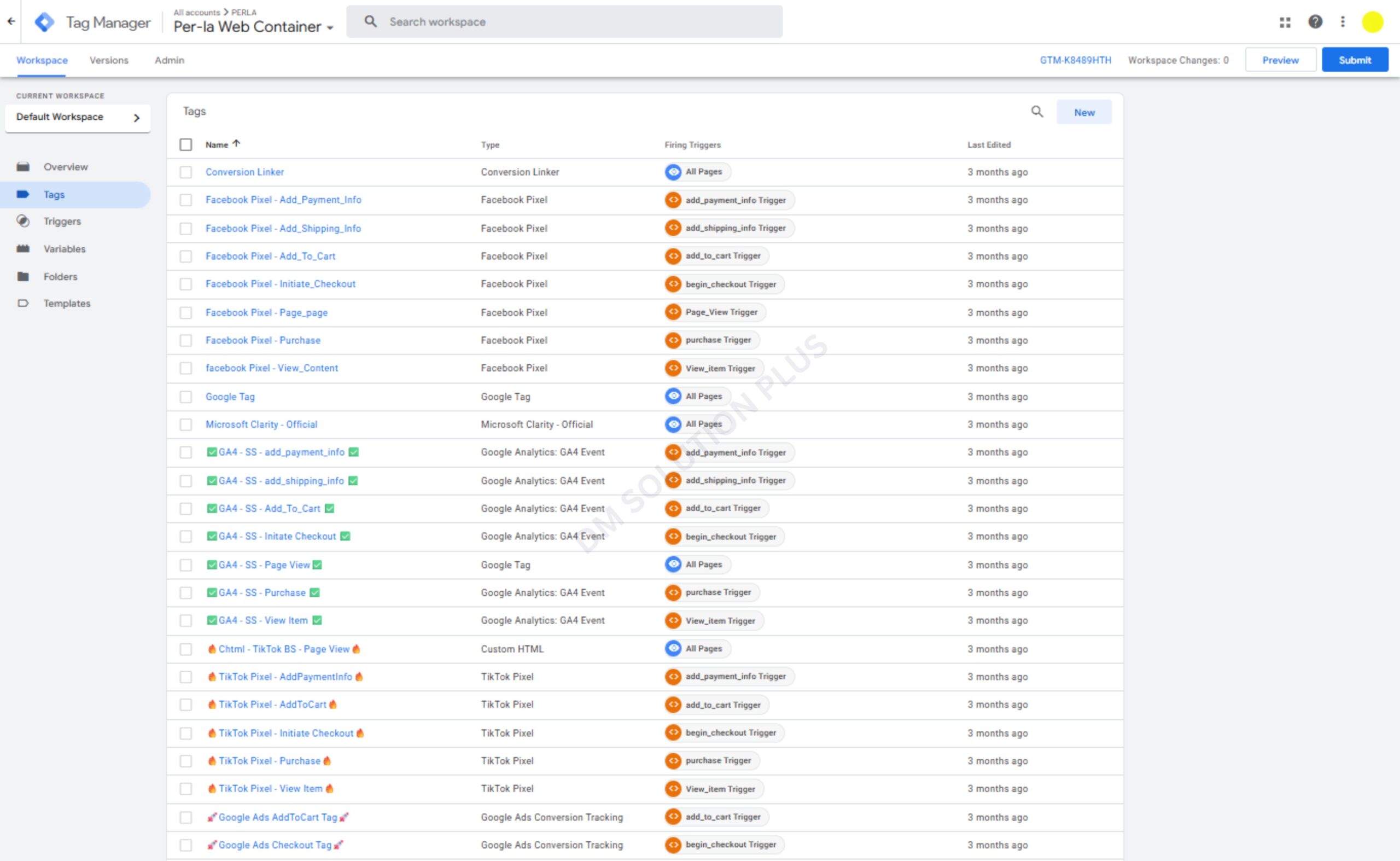This screenshot has height=861, width=1400.
Task: Click the back arrow in header
Action: click(x=11, y=22)
